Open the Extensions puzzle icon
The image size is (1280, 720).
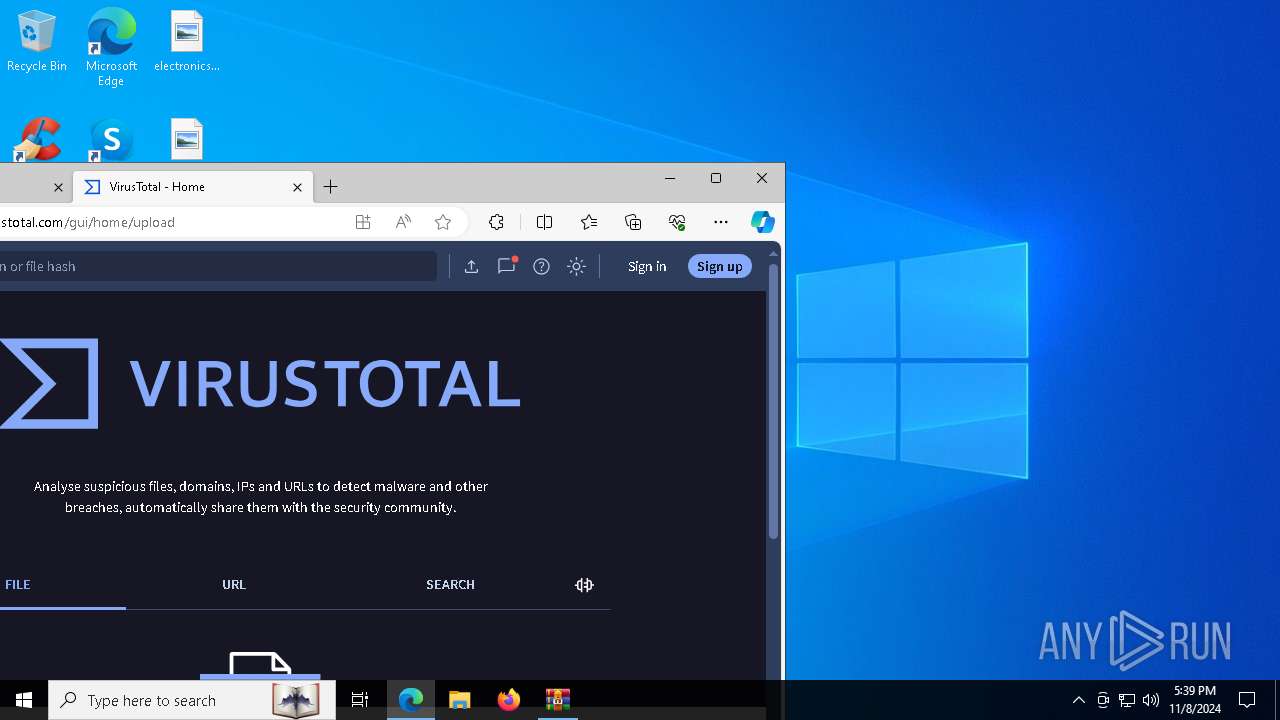pyautogui.click(x=497, y=222)
